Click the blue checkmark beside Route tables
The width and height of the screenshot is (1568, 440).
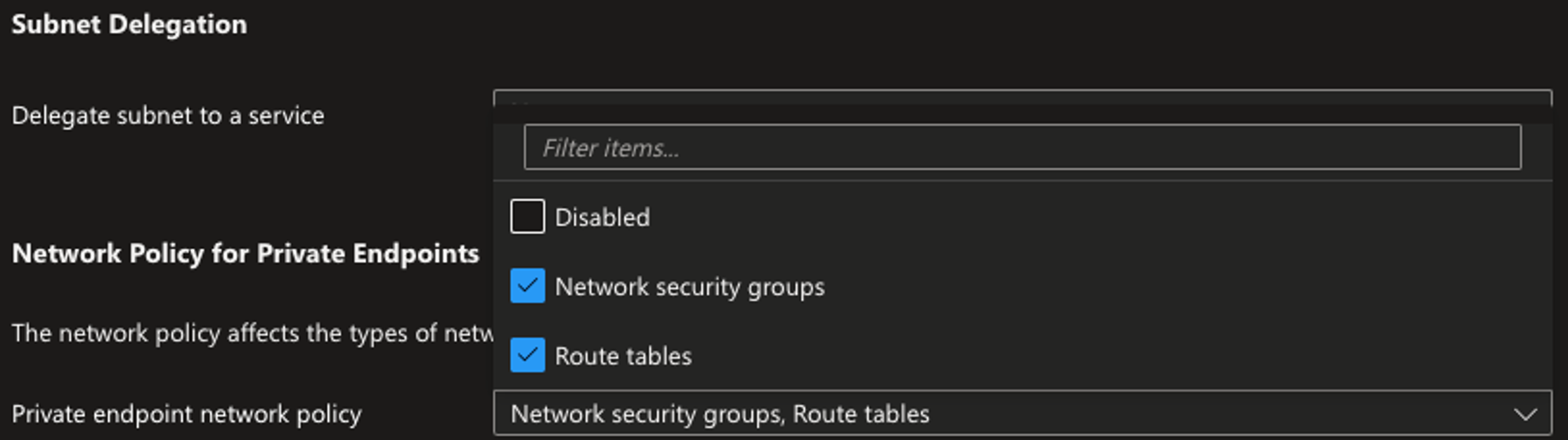527,356
